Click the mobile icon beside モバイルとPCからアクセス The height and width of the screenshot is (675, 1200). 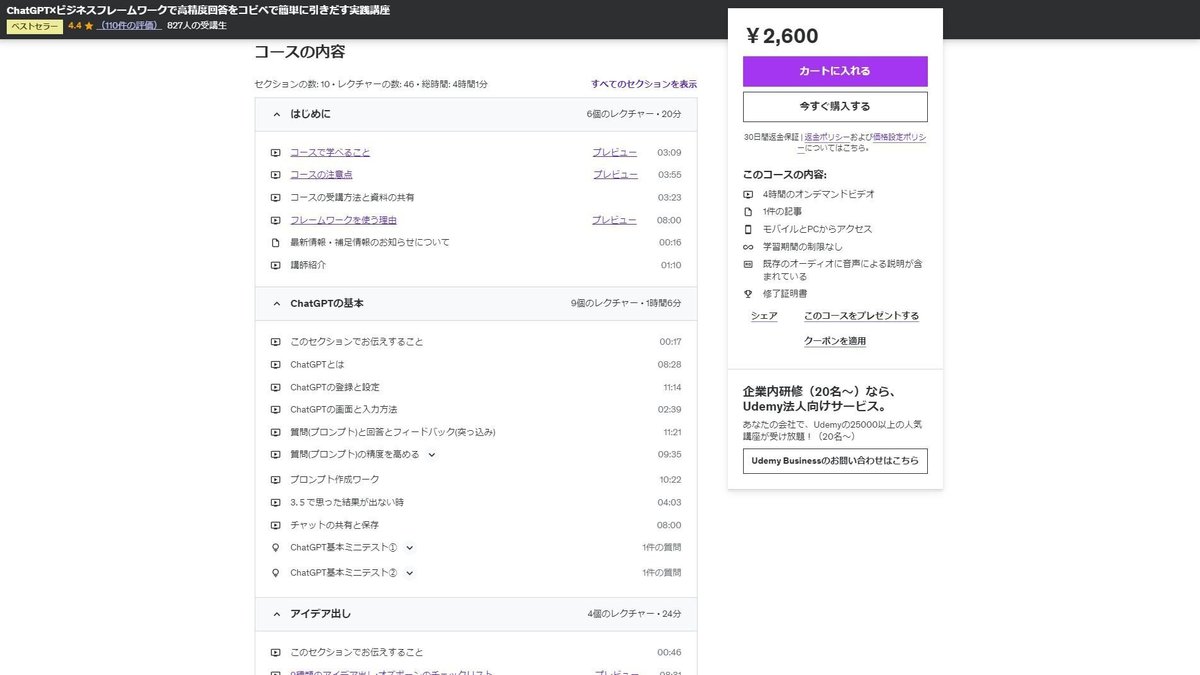(748, 229)
